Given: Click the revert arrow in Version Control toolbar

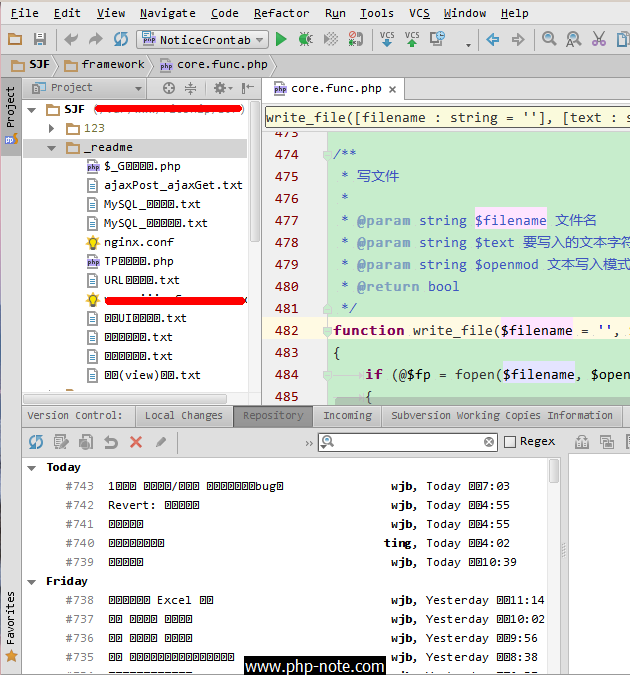Looking at the screenshot, I should pos(111,442).
